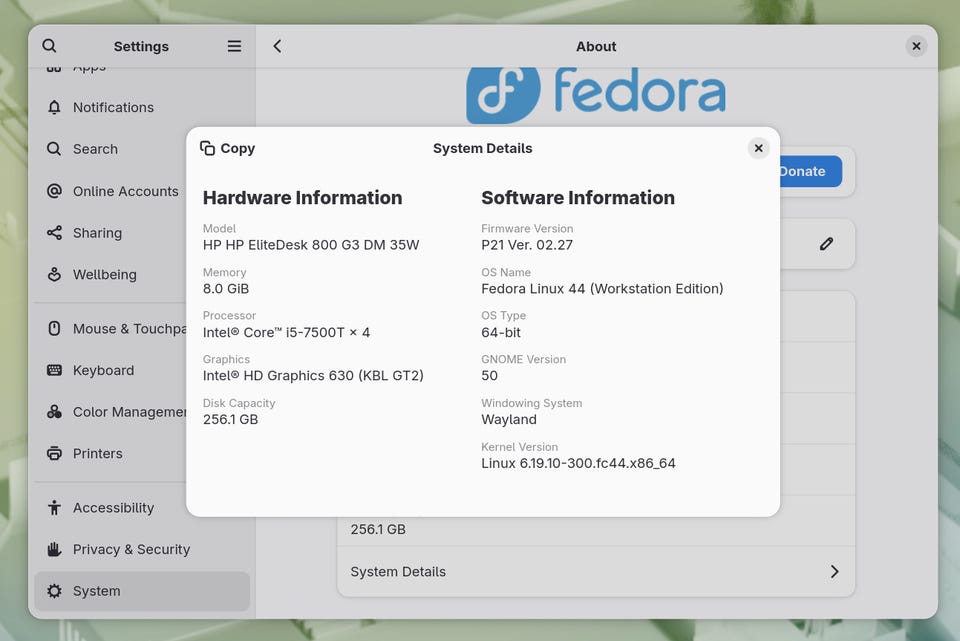The height and width of the screenshot is (641, 960).
Task: Click graphics value 'Intel® HD Graphics 630 (KBL GT2)'
Action: (313, 375)
